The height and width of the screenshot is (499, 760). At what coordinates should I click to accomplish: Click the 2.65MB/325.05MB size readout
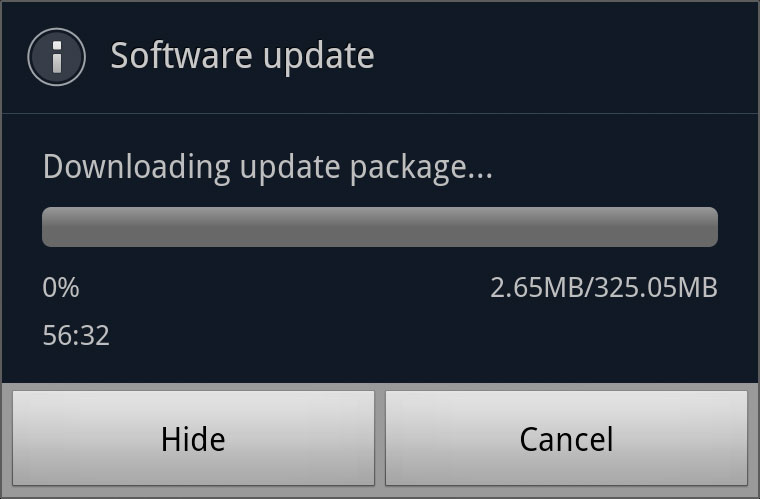(604, 287)
